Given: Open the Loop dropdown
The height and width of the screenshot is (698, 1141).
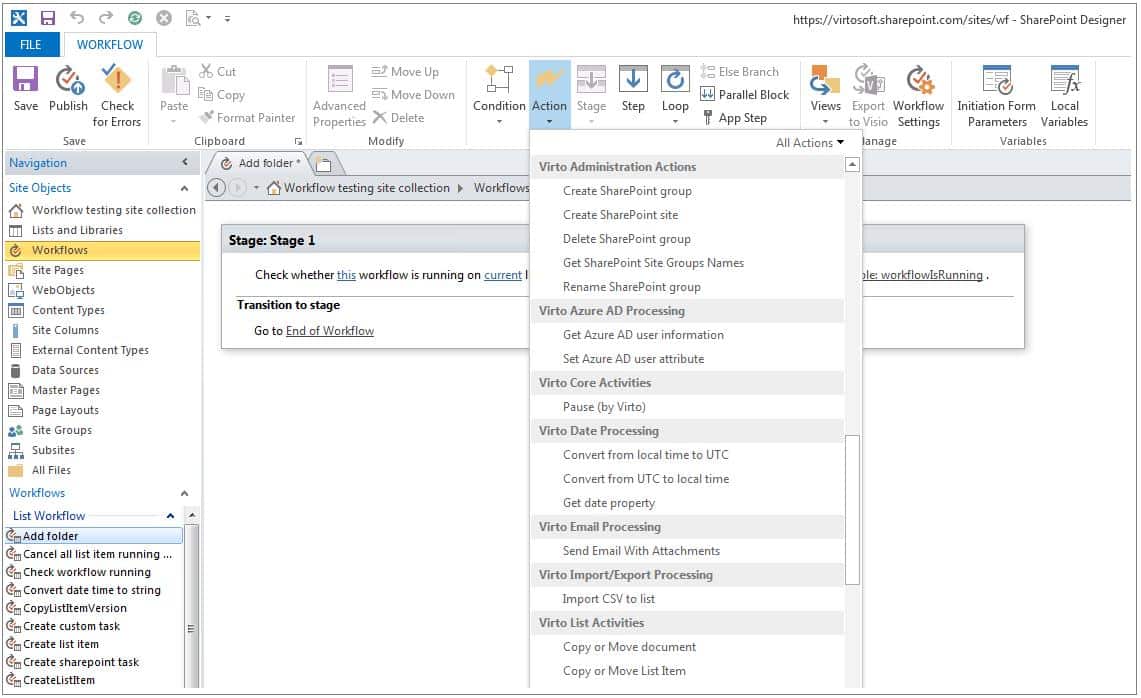Looking at the screenshot, I should 675,94.
